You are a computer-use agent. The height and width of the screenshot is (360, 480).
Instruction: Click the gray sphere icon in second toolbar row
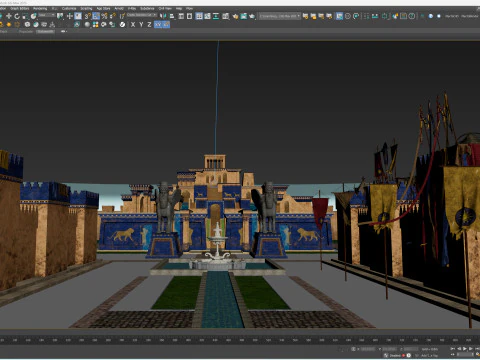(87, 25)
